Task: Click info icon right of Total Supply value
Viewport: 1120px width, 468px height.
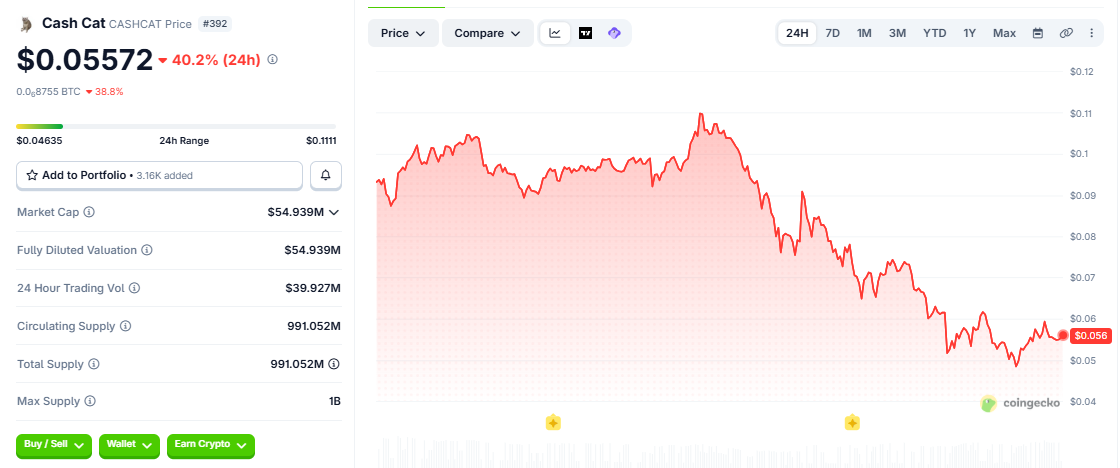Action: 335,364
